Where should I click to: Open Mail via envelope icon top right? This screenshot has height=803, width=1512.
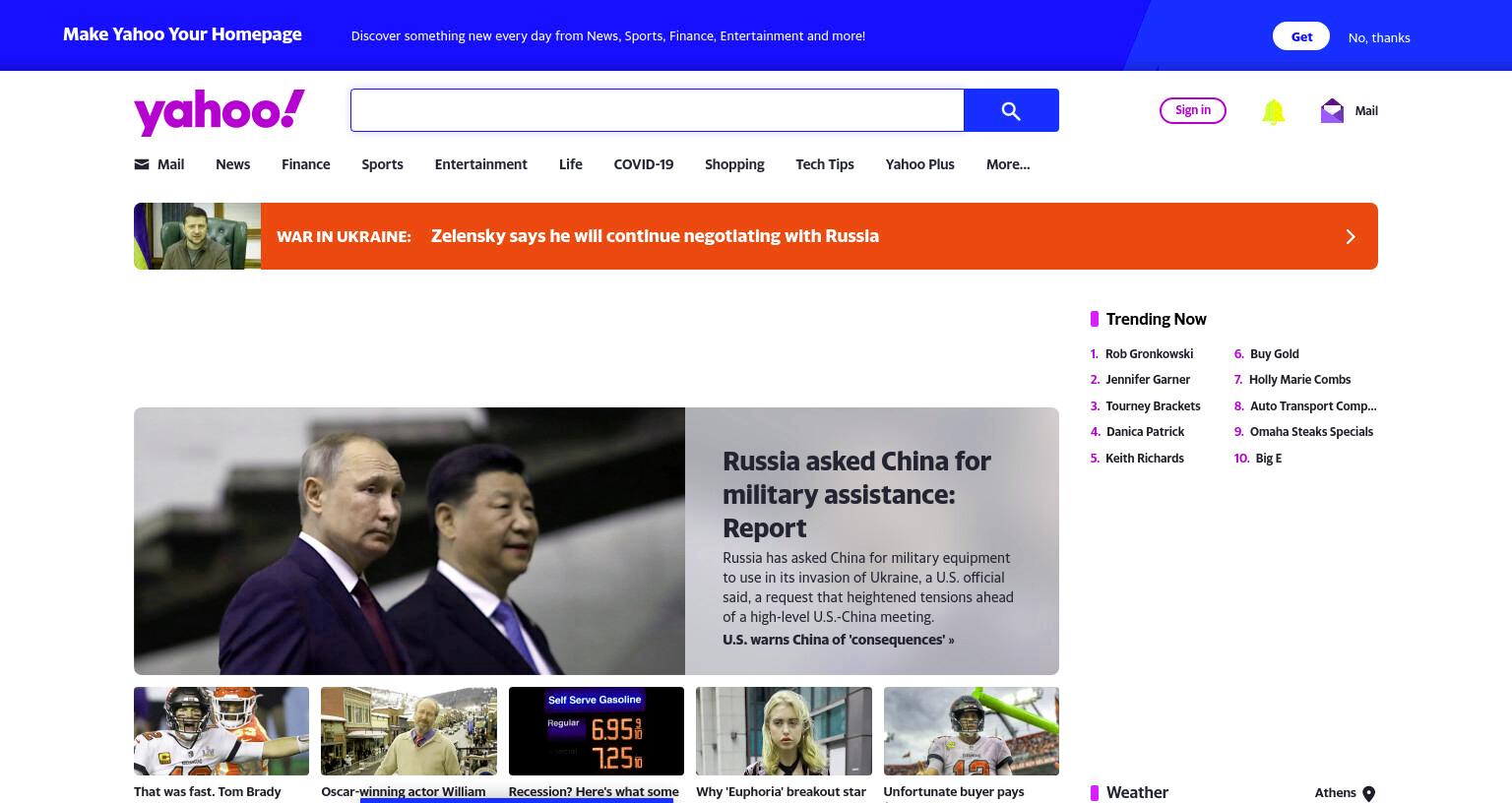tap(1332, 110)
